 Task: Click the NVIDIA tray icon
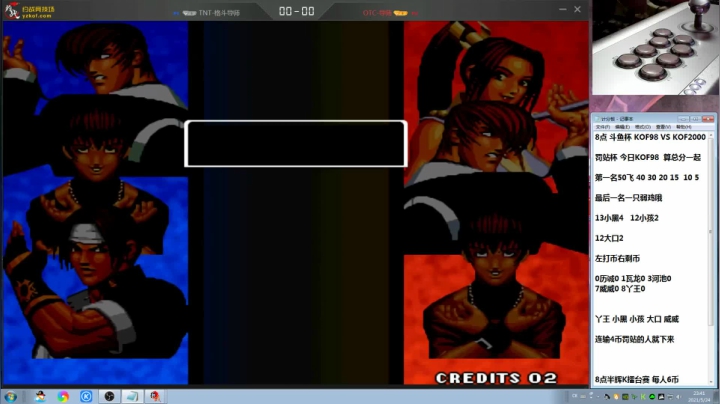[625, 397]
